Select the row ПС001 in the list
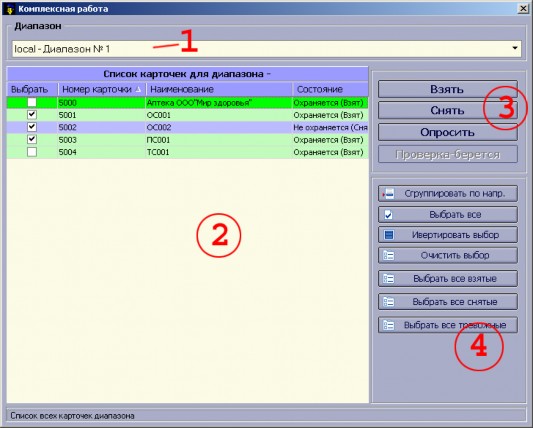The image size is (533, 428). (187, 140)
